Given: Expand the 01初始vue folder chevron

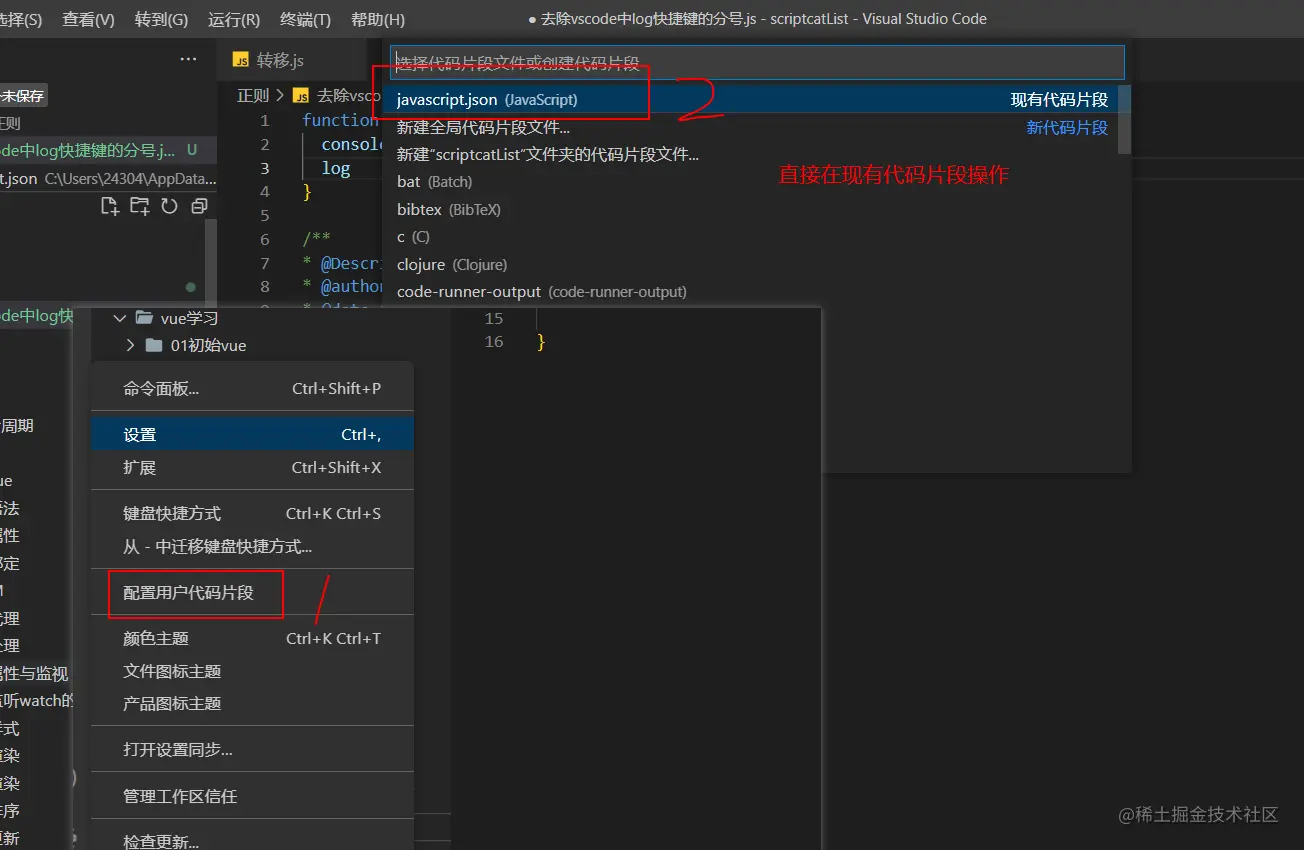Looking at the screenshot, I should 130,345.
